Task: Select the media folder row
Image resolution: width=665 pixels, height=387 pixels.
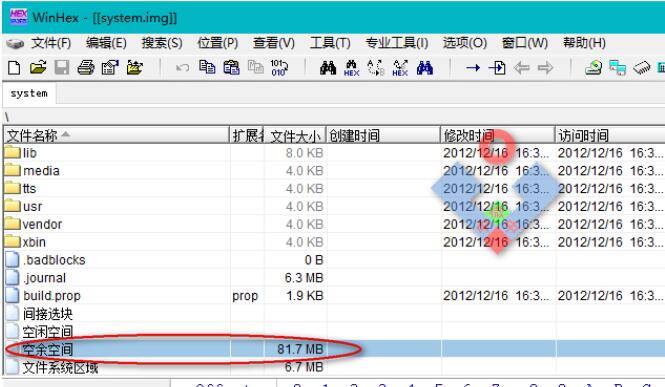Action: coord(334,171)
